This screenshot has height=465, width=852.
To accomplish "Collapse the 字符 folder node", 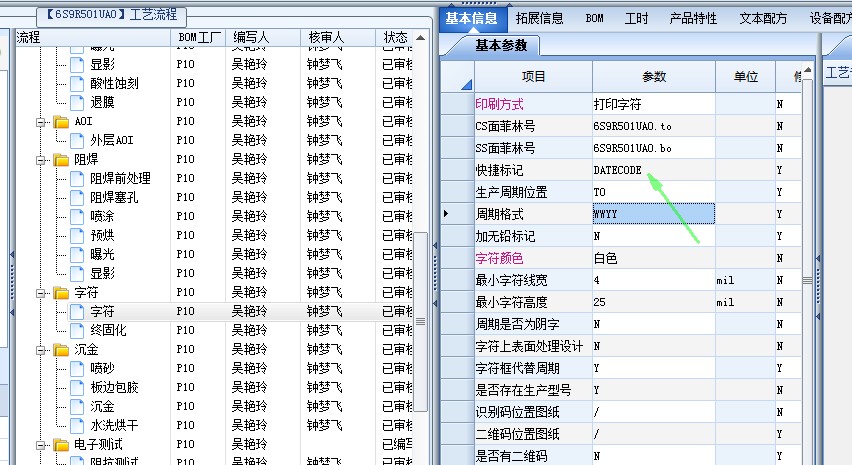I will coord(41,293).
